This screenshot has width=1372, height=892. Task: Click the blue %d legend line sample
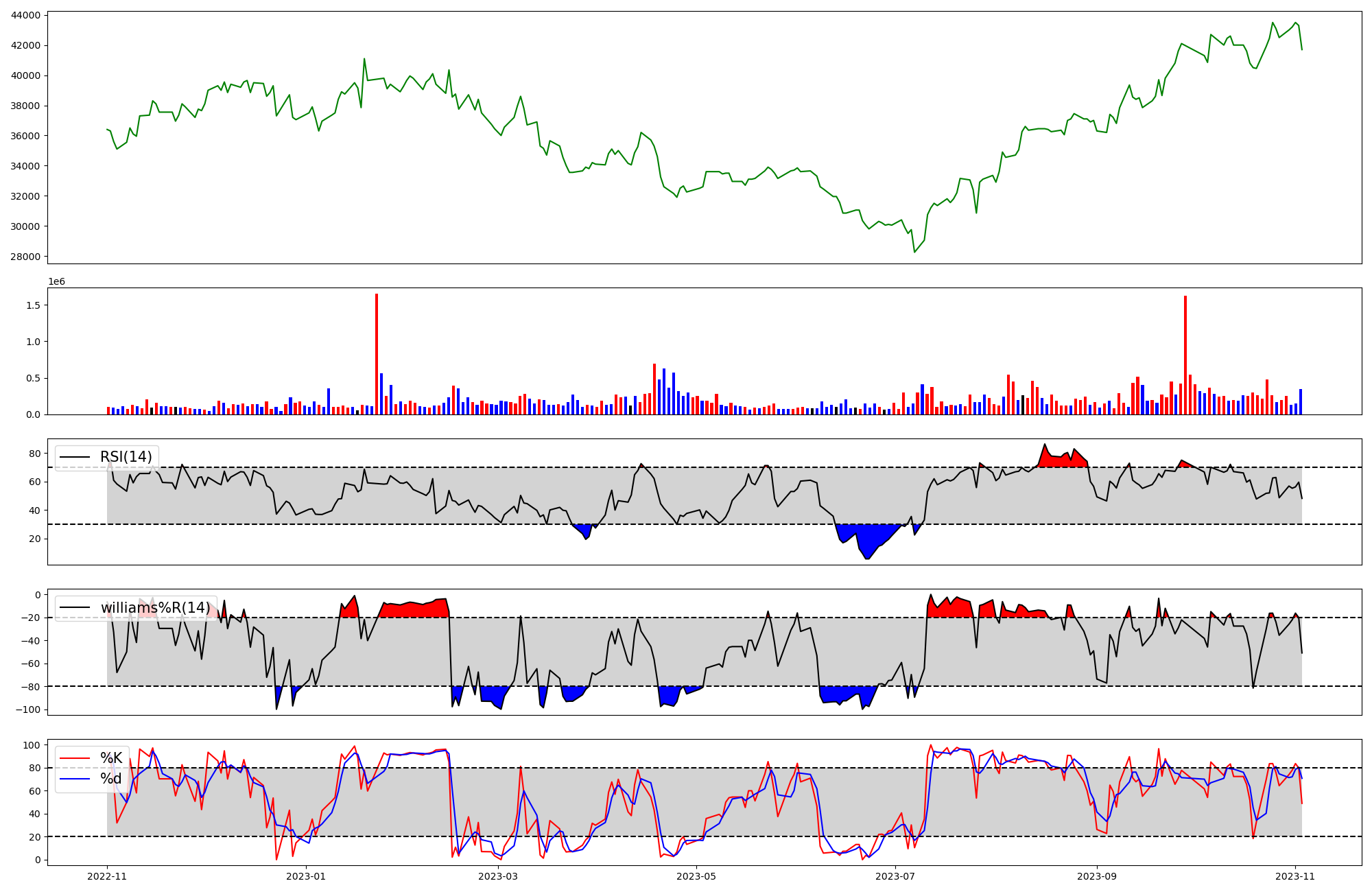point(75,779)
